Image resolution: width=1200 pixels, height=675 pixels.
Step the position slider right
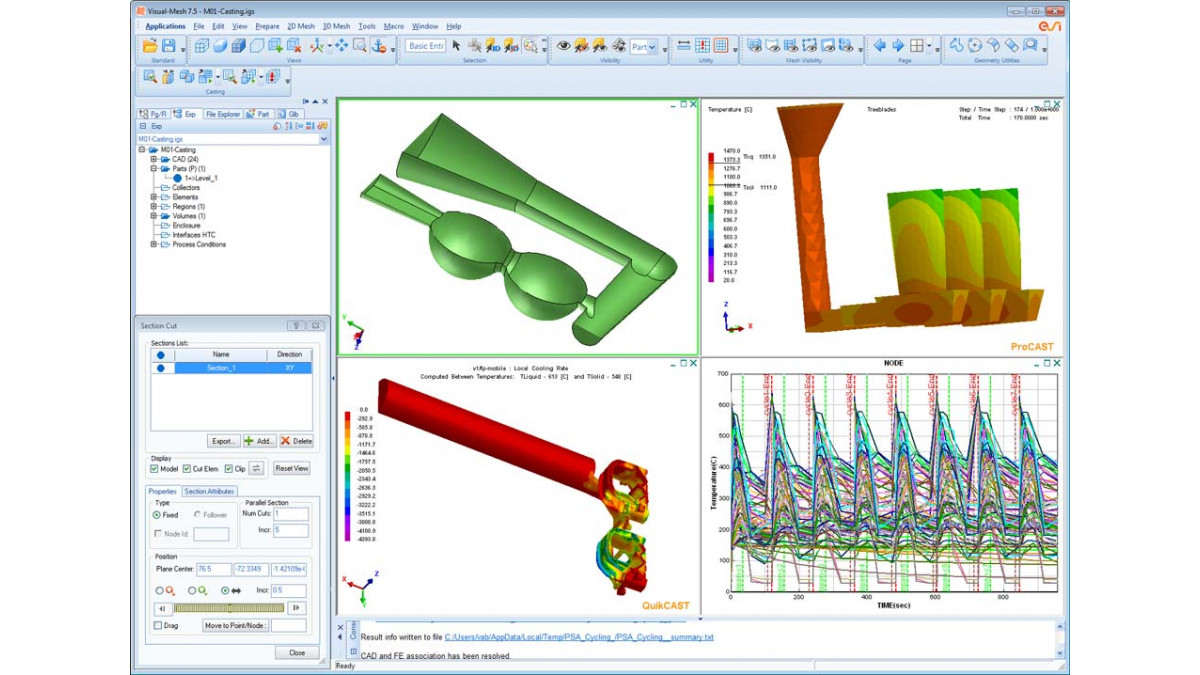tap(297, 608)
